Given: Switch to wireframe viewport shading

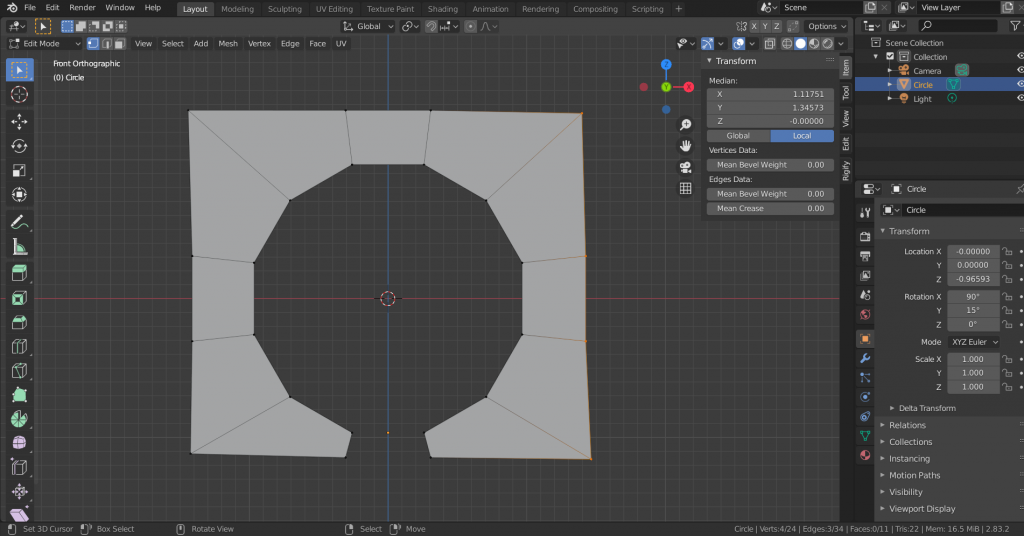Looking at the screenshot, I should pyautogui.click(x=787, y=44).
